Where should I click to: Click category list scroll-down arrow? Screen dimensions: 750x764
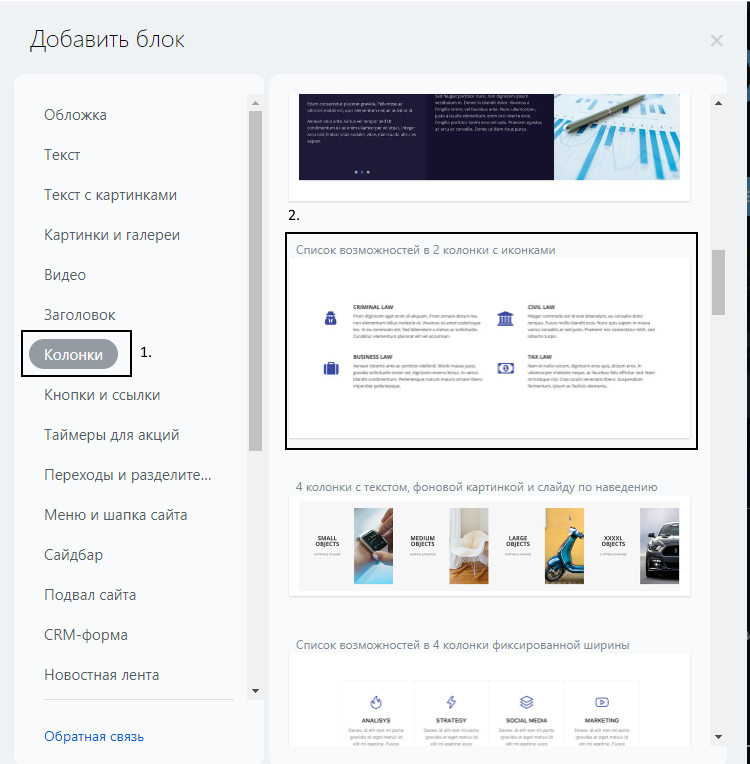click(x=255, y=691)
